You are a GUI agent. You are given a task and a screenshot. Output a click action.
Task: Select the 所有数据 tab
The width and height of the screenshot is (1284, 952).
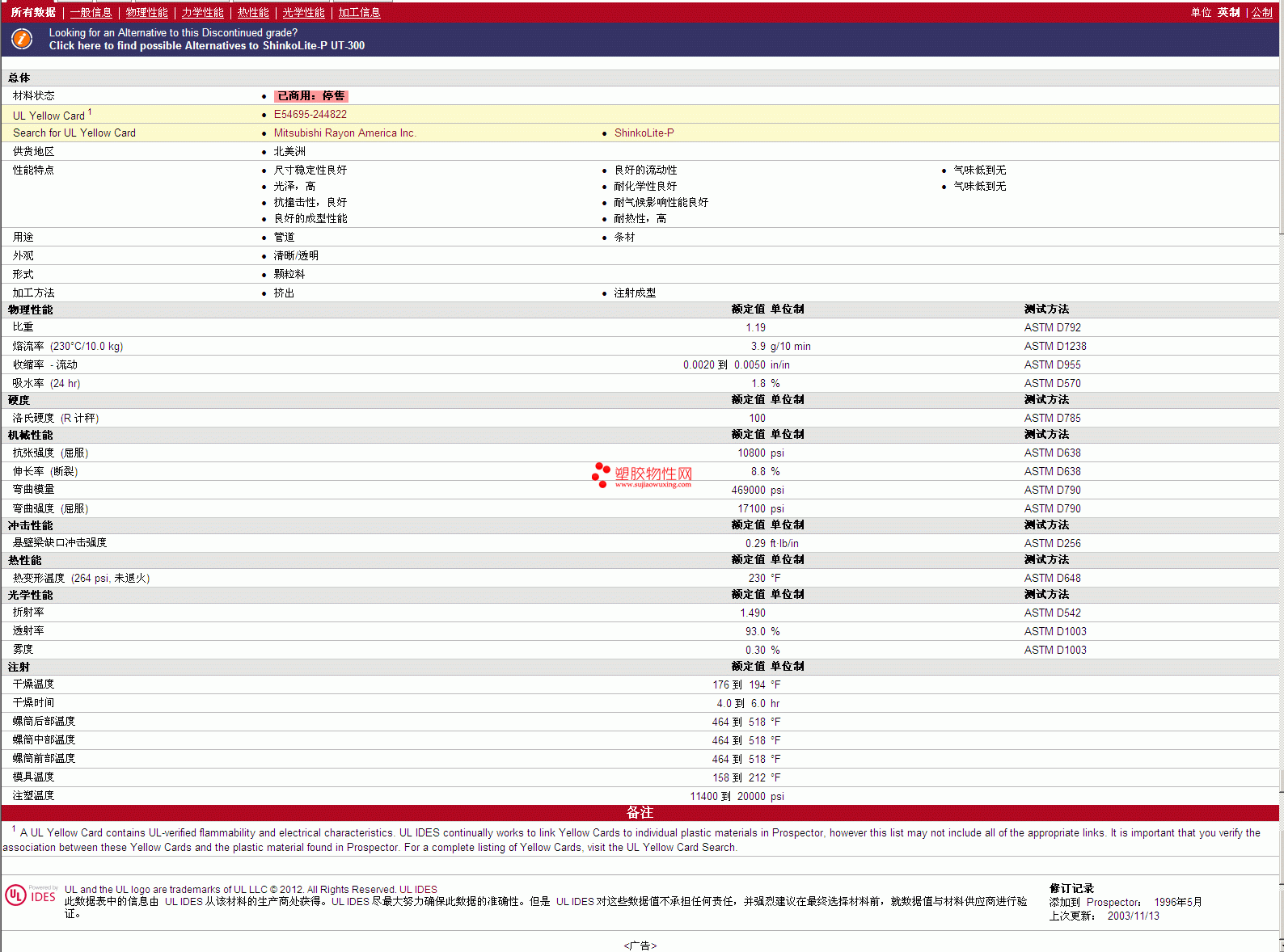pos(33,12)
